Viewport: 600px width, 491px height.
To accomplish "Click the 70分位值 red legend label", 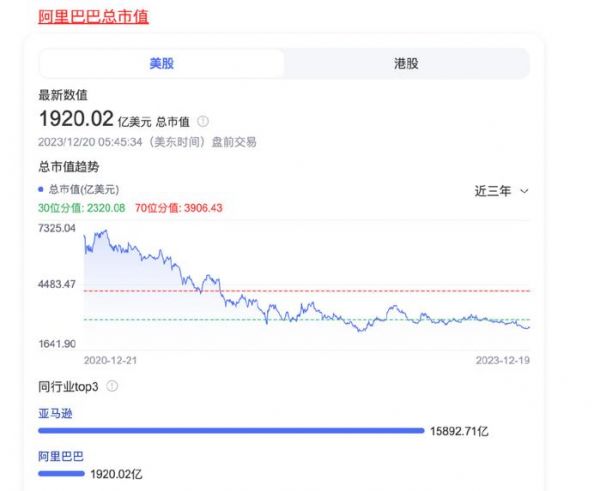I will 176,208.
